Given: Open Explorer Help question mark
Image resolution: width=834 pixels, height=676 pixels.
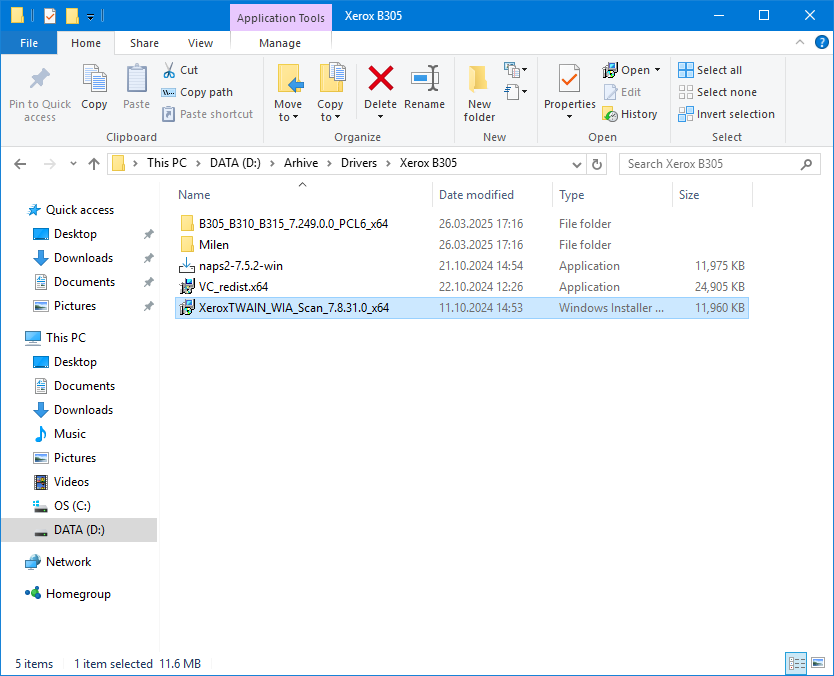Looking at the screenshot, I should (821, 42).
